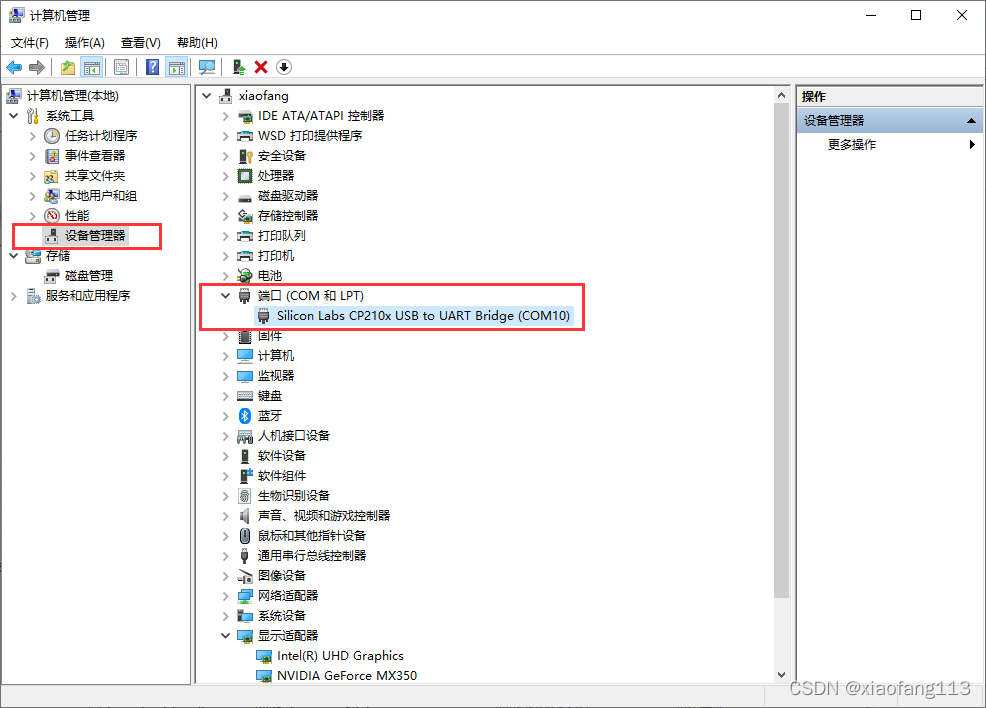The height and width of the screenshot is (708, 986).
Task: Click the 声音、视频和游戏控制器 speaker icon
Action: (245, 516)
